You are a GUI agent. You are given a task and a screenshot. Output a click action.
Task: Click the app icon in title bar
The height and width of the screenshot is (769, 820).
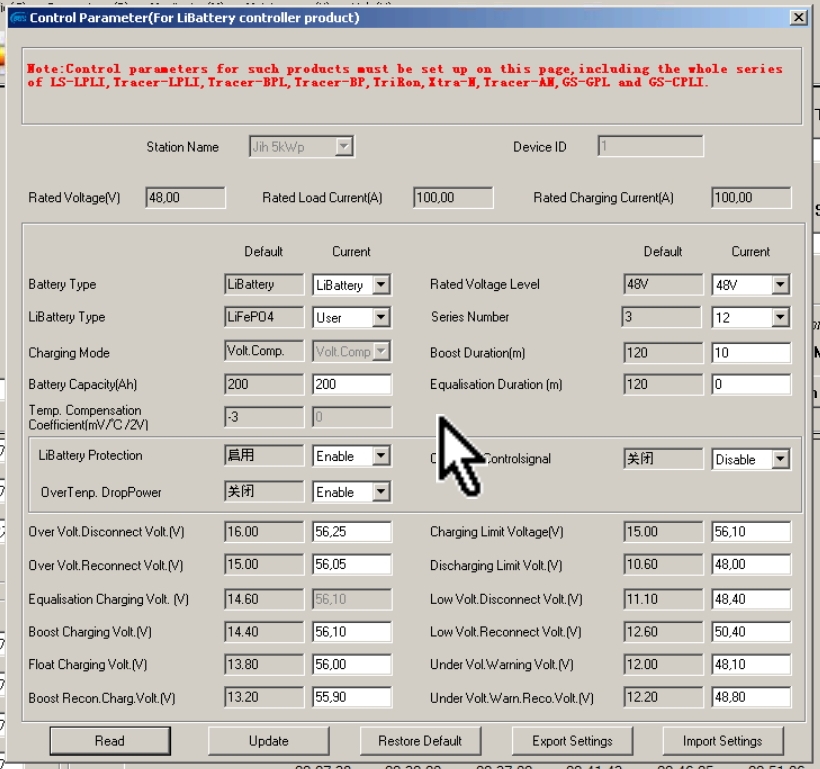point(18,18)
